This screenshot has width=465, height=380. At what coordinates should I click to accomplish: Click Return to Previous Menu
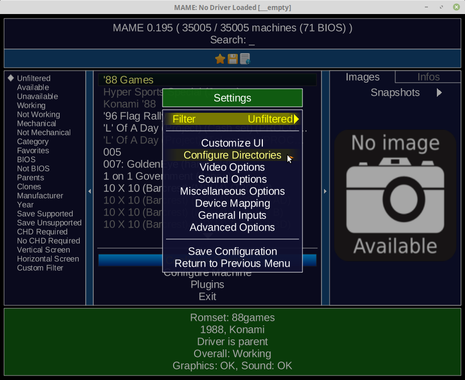coord(232,263)
